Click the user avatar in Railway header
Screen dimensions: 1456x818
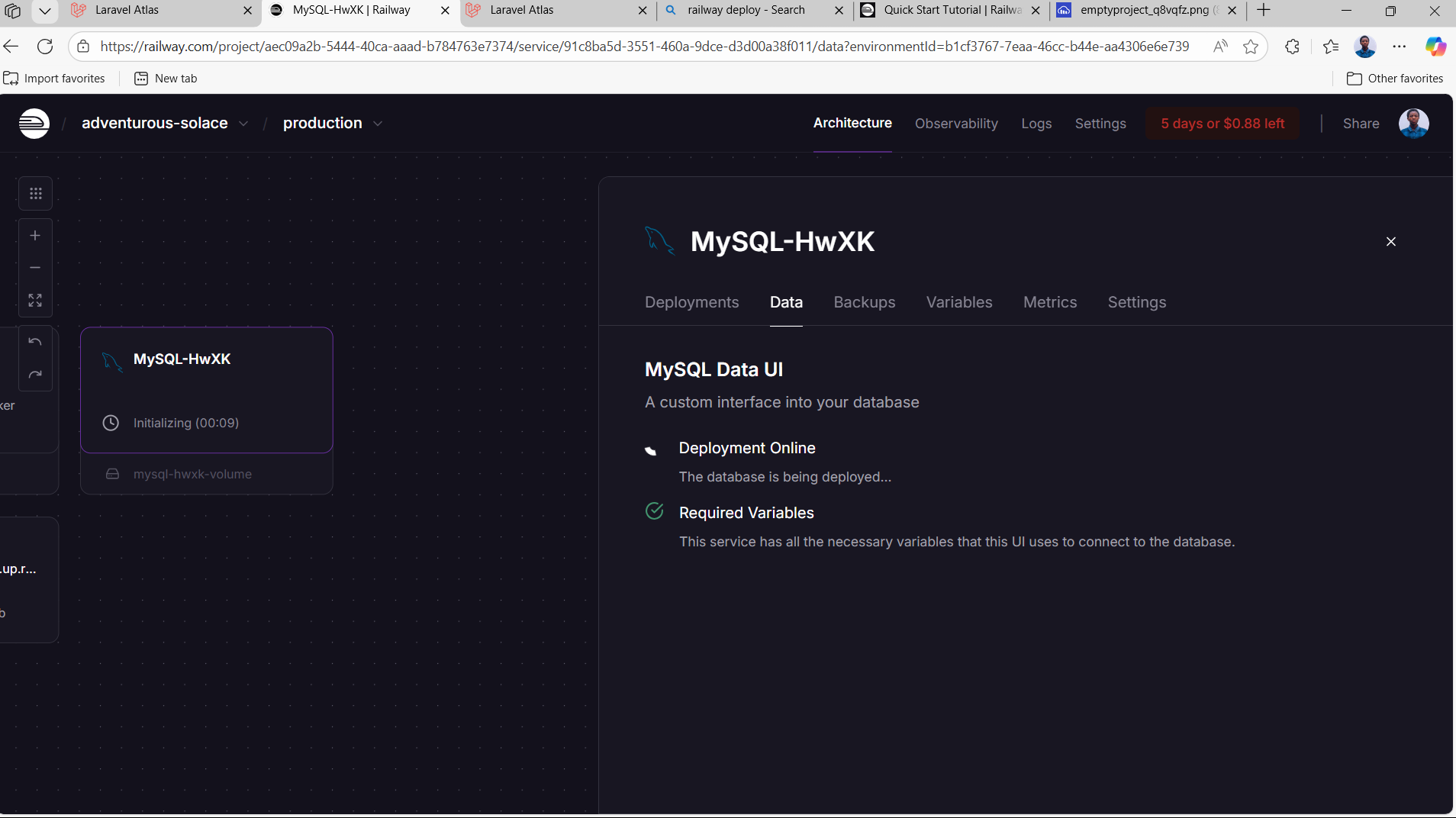pyautogui.click(x=1413, y=124)
